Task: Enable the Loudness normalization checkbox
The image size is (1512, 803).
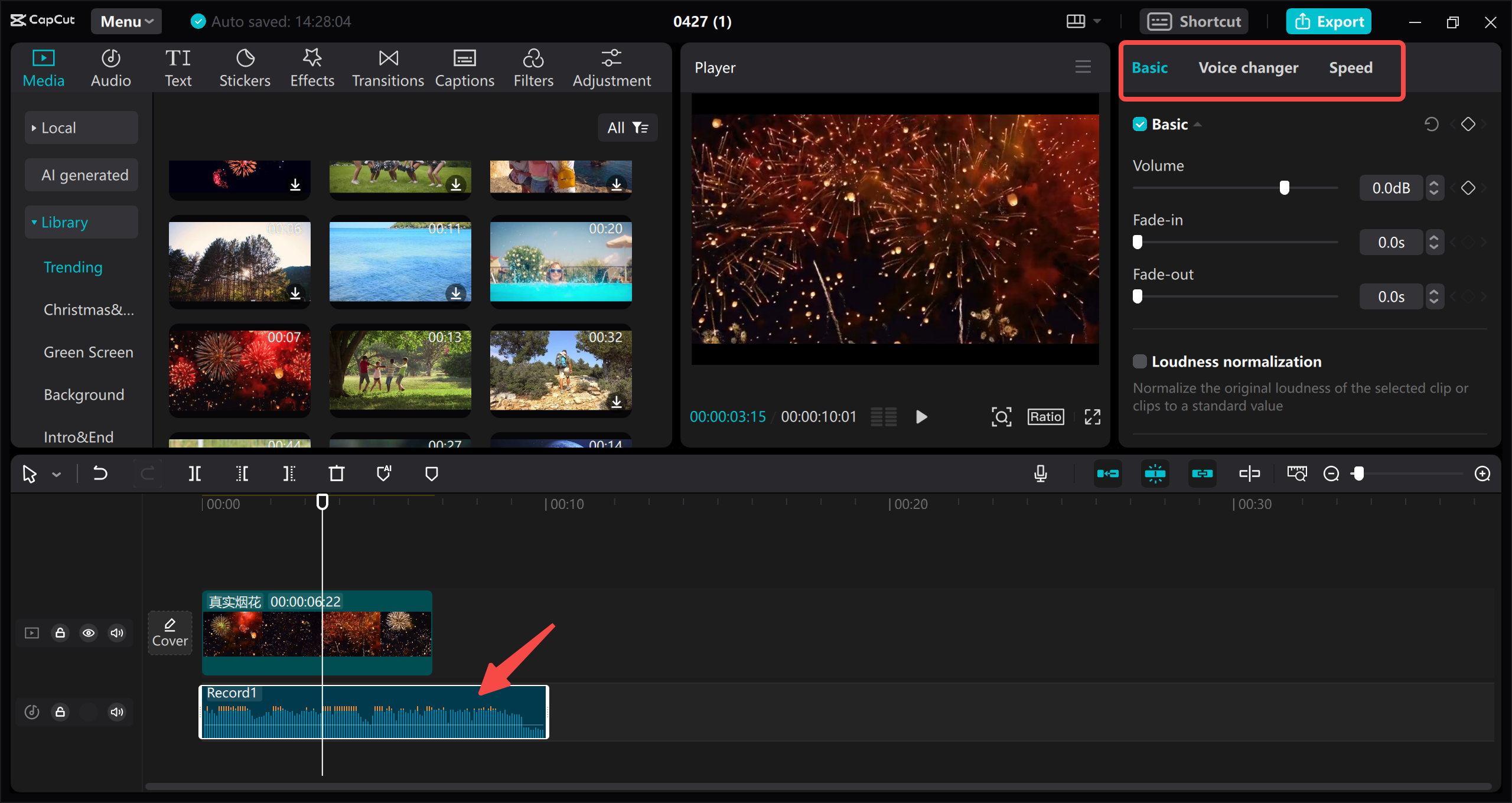Action: [1140, 361]
